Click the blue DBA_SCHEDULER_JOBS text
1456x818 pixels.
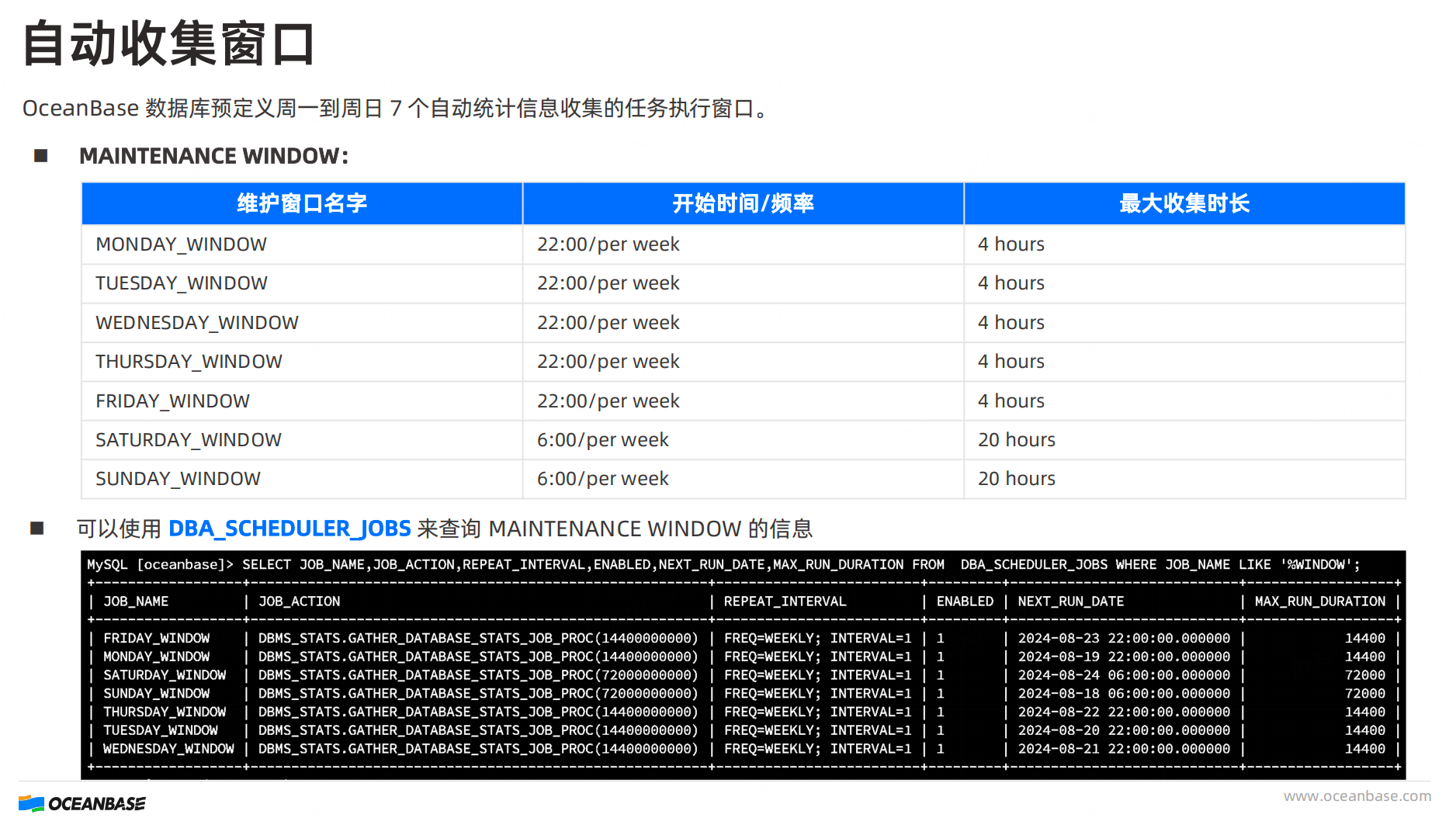tap(289, 529)
